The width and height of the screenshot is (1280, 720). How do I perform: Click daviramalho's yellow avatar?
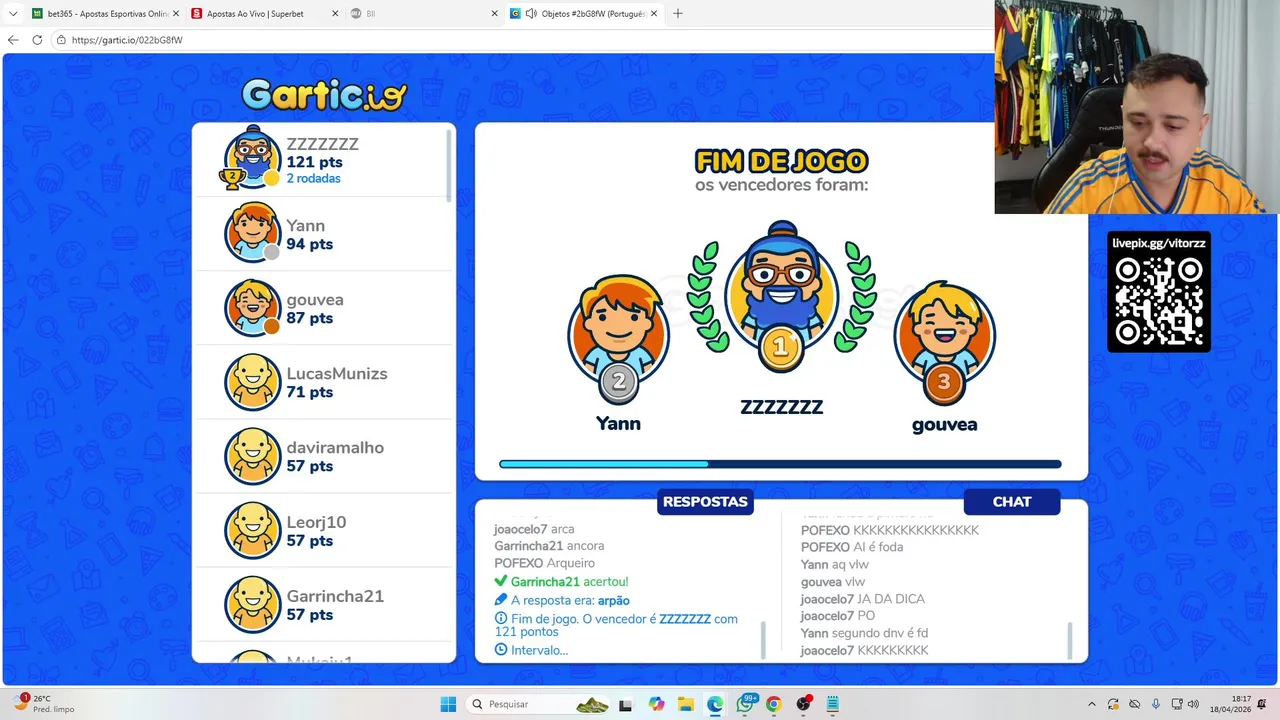(252, 455)
